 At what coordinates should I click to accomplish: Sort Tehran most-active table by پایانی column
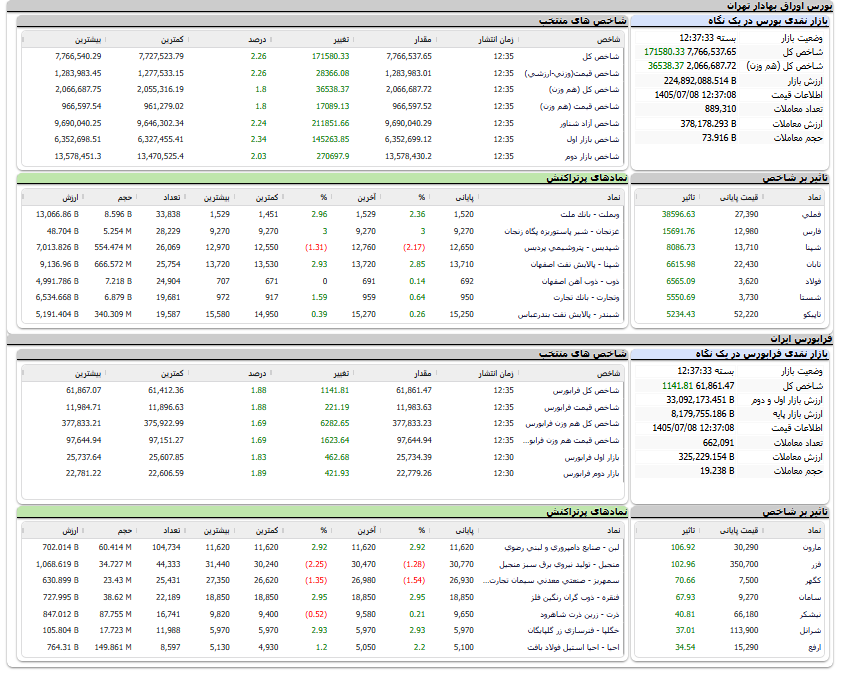point(464,198)
